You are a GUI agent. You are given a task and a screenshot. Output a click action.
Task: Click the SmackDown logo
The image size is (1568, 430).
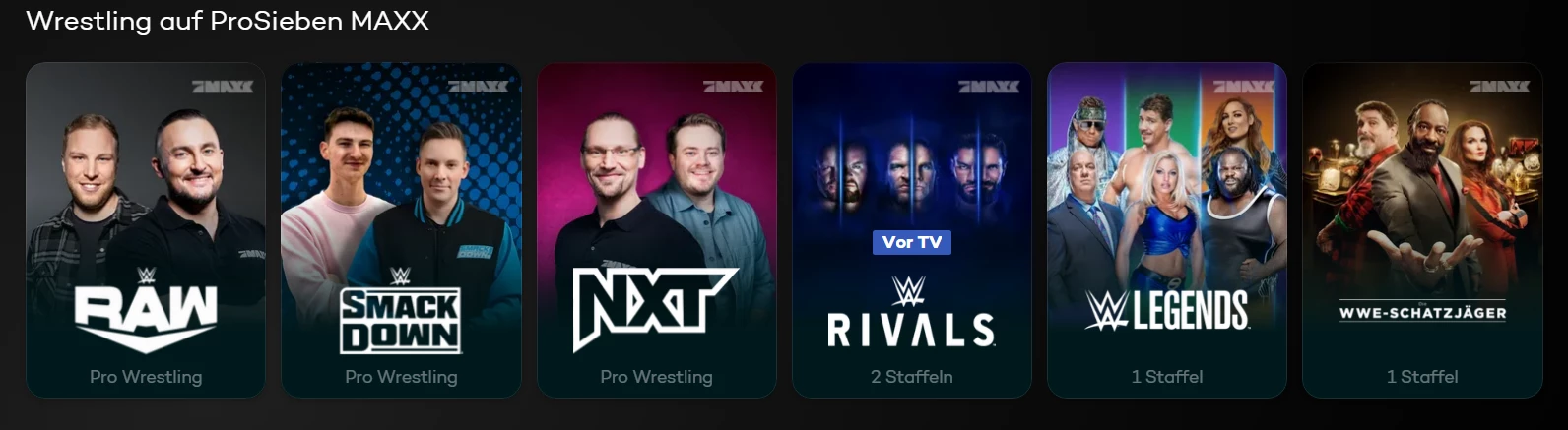click(401, 311)
